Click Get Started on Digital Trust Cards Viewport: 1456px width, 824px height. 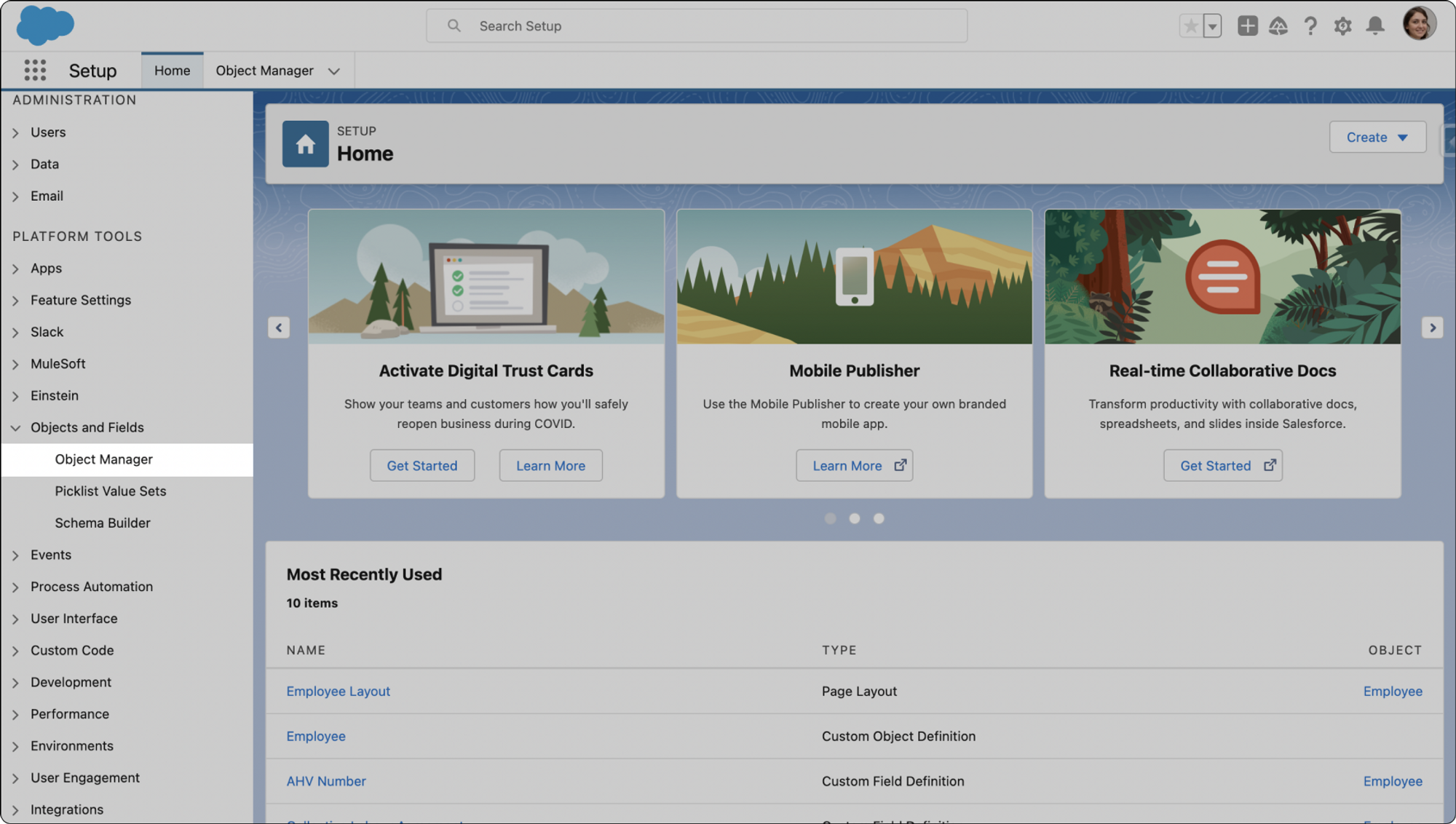pos(422,466)
